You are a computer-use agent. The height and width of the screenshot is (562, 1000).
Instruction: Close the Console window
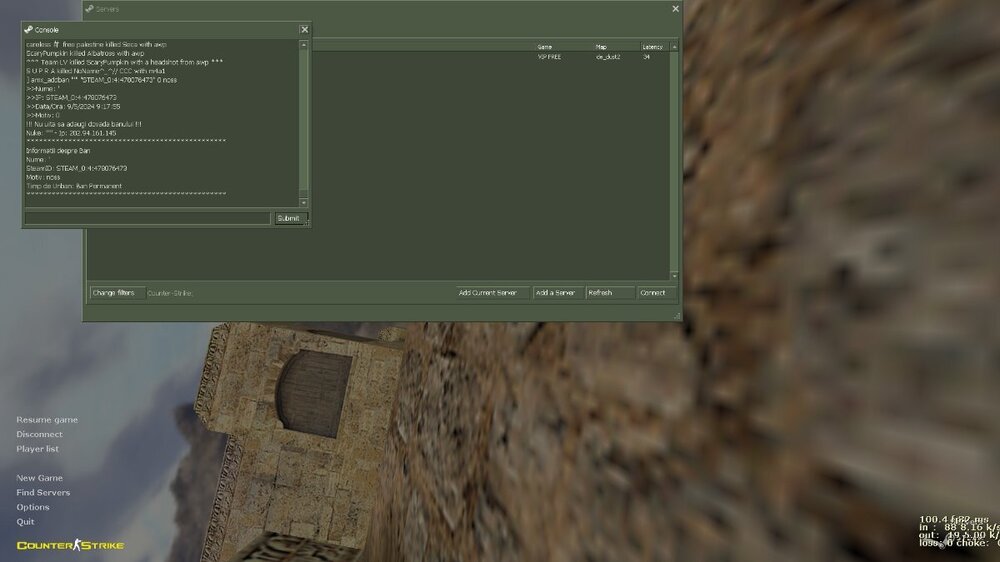coord(304,30)
